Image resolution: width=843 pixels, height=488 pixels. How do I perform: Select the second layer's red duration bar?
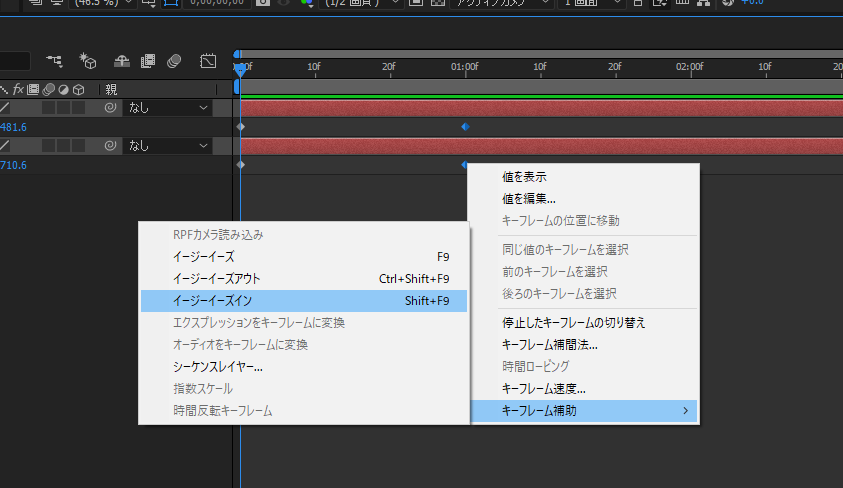pyautogui.click(x=541, y=146)
